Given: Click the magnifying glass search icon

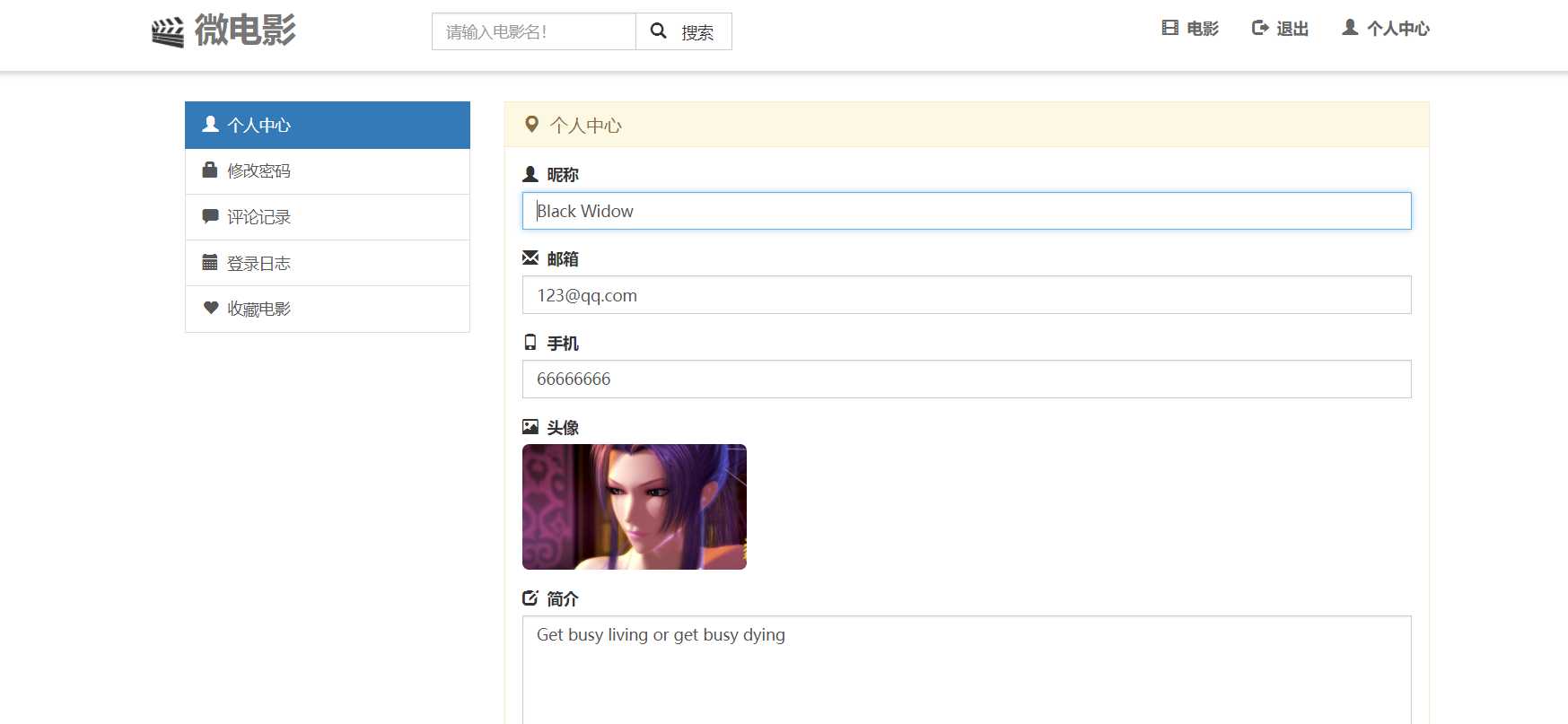Looking at the screenshot, I should pos(658,31).
